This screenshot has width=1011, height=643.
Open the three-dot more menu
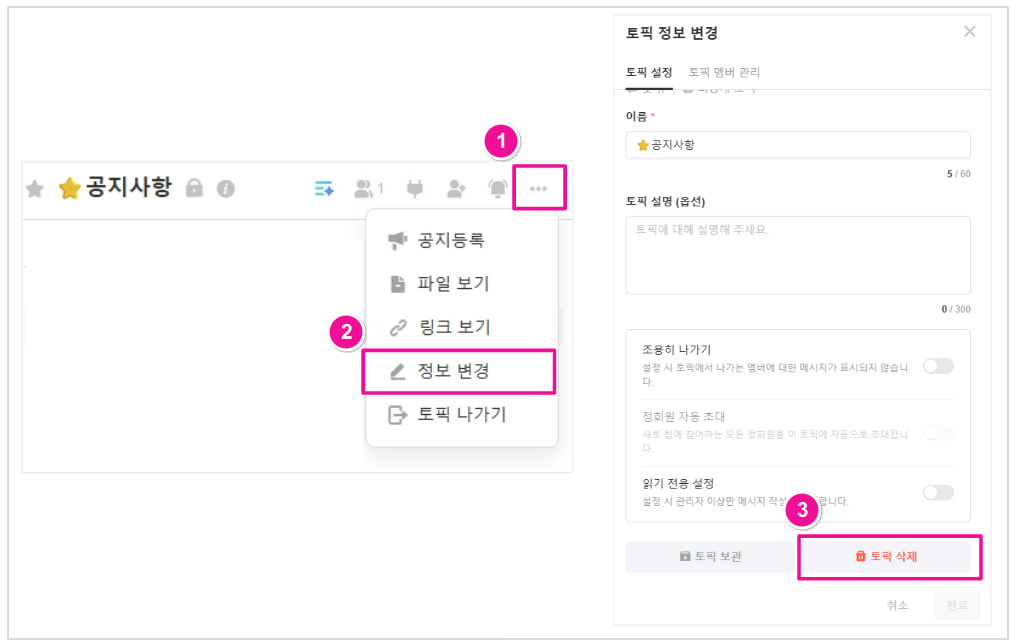point(538,188)
